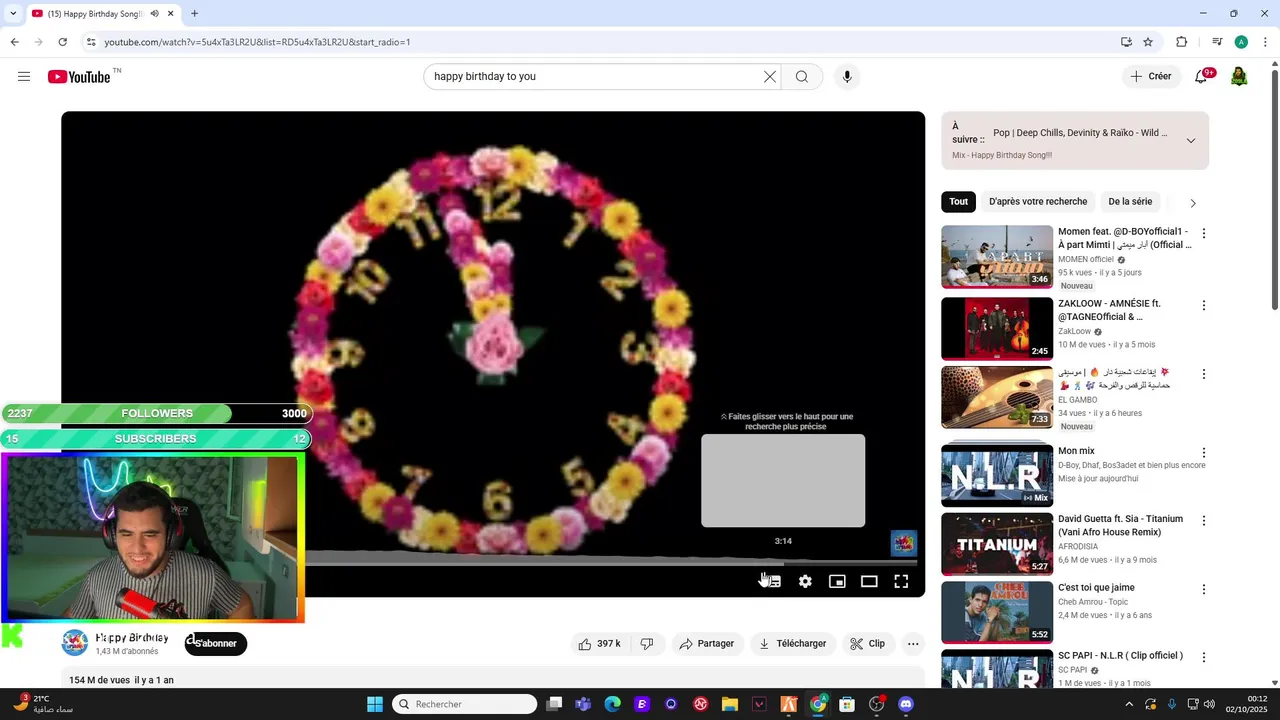Click the Télécharger download button
Screen dimensions: 1280x720
(x=792, y=644)
